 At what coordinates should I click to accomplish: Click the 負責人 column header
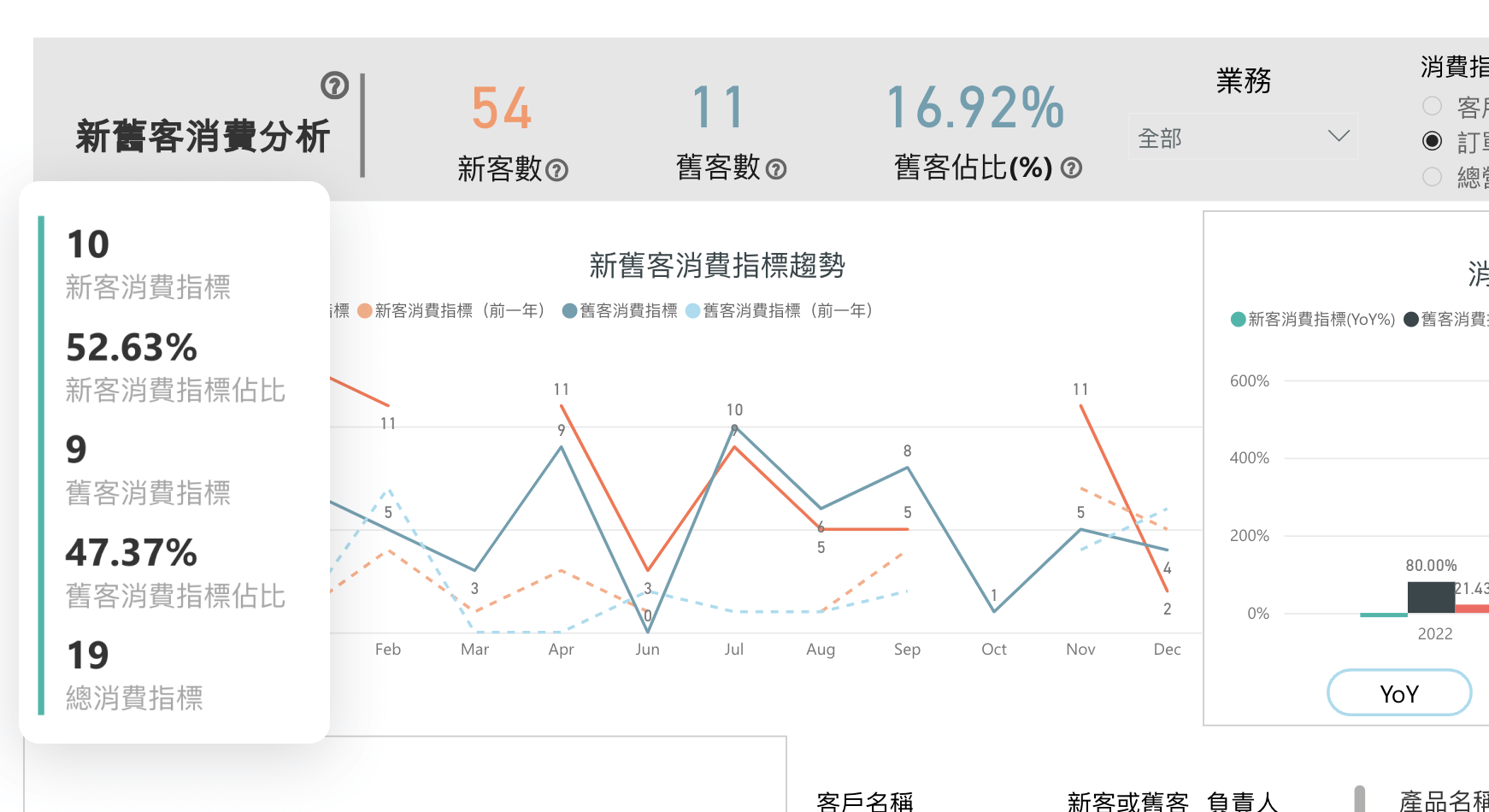pos(1242,801)
